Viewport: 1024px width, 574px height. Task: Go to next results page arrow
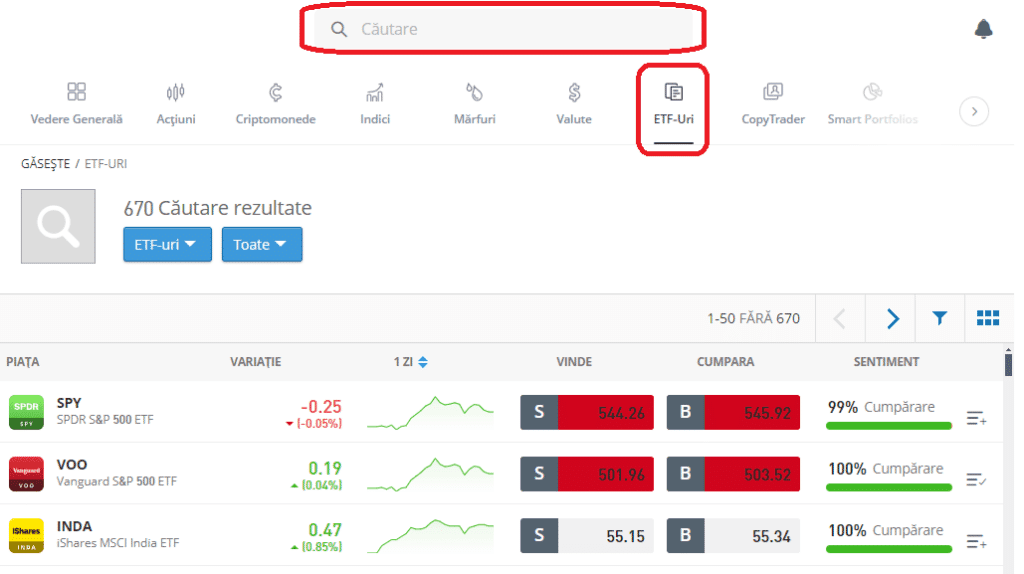(892, 318)
